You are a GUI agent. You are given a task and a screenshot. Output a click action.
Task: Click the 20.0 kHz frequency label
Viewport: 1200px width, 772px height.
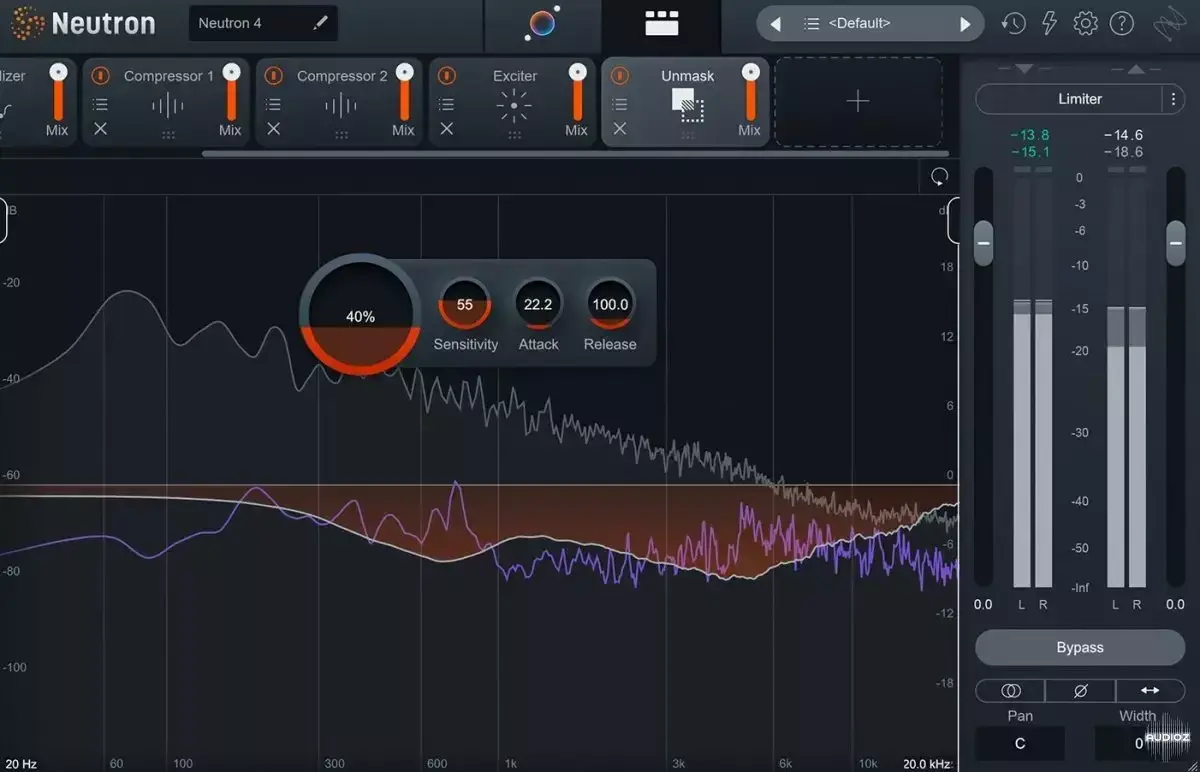tap(927, 763)
